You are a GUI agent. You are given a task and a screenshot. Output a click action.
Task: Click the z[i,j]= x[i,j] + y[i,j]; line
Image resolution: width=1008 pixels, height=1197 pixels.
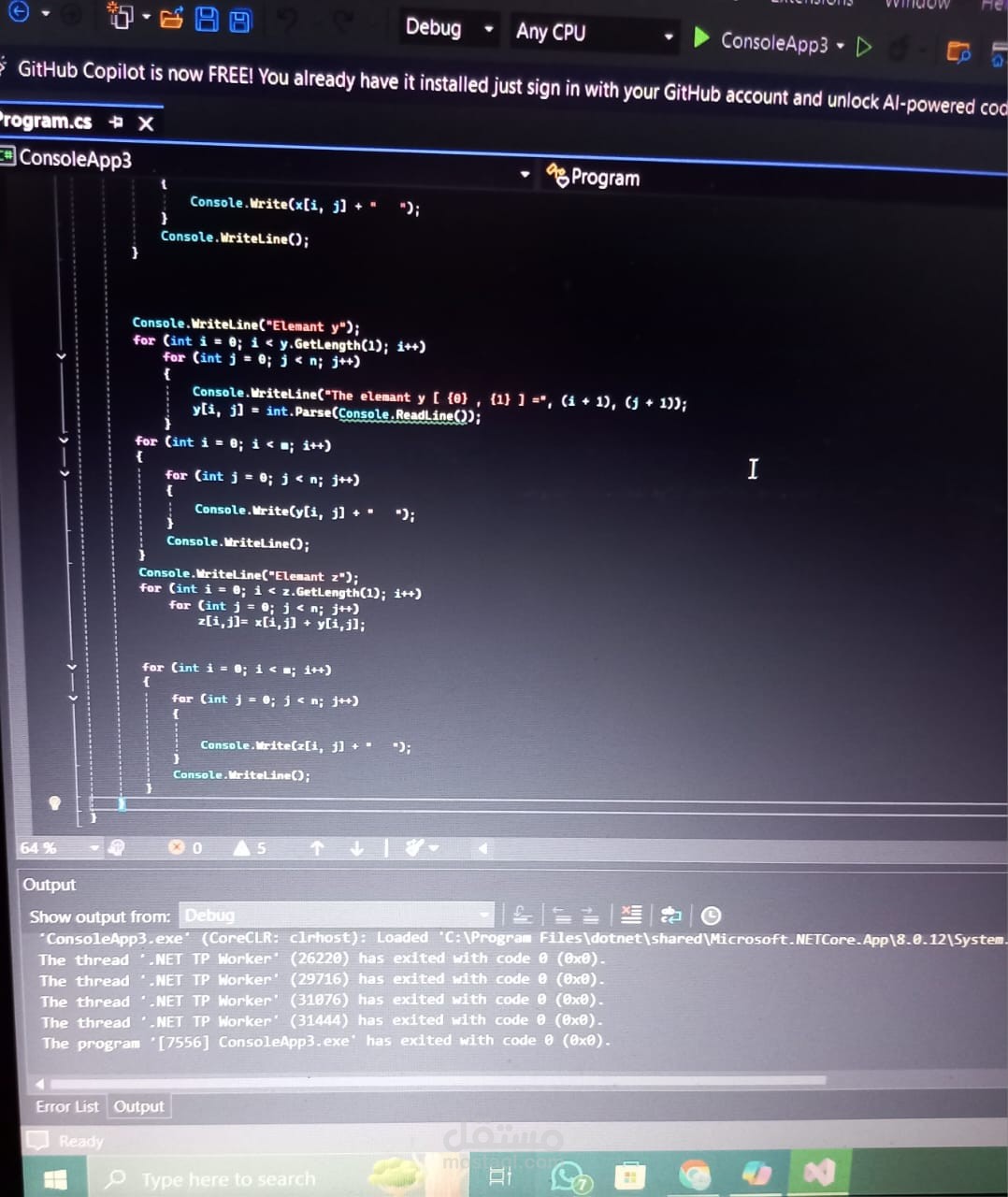point(281,623)
